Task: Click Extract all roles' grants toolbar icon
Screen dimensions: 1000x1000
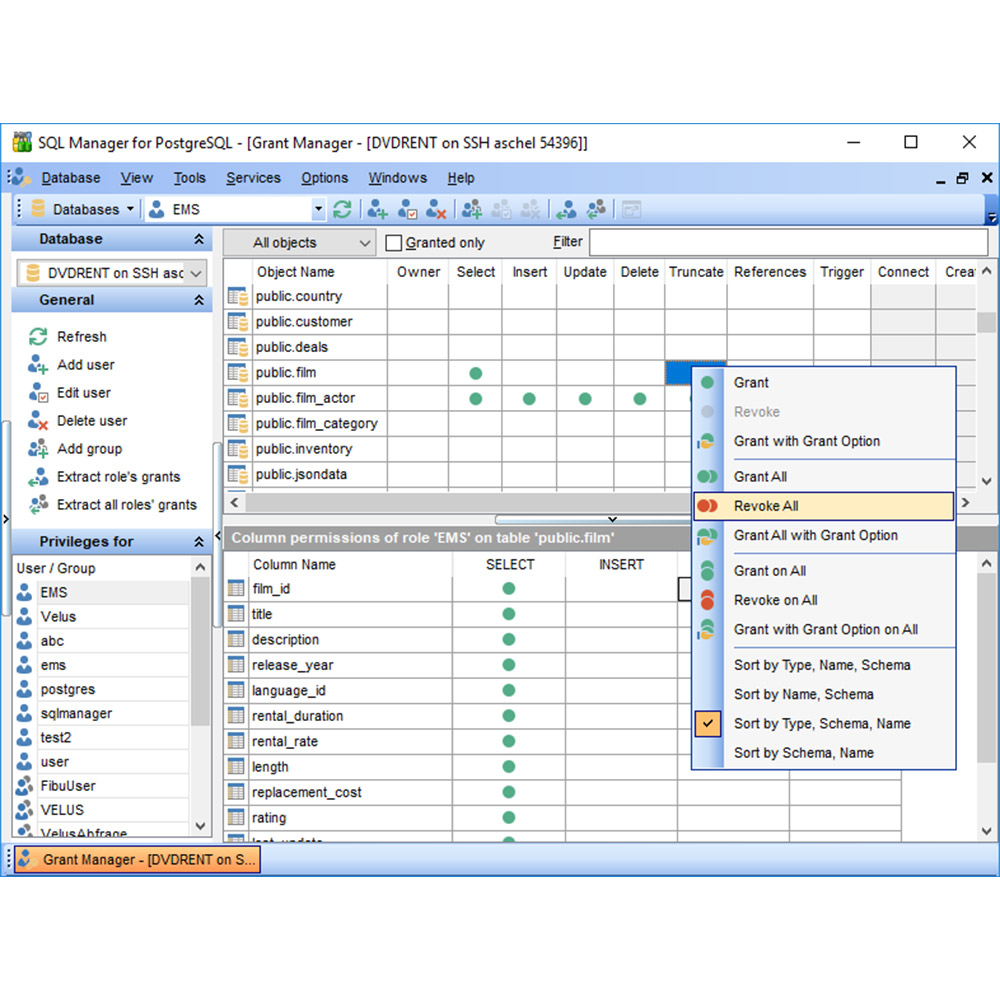Action: [x=596, y=209]
